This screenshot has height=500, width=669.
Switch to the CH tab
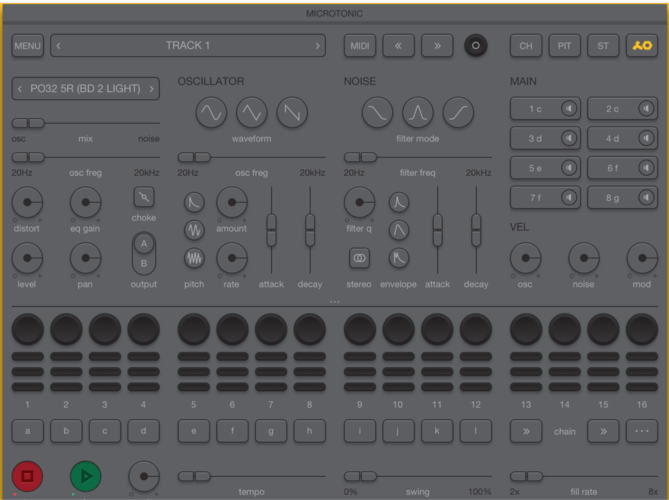click(x=526, y=46)
